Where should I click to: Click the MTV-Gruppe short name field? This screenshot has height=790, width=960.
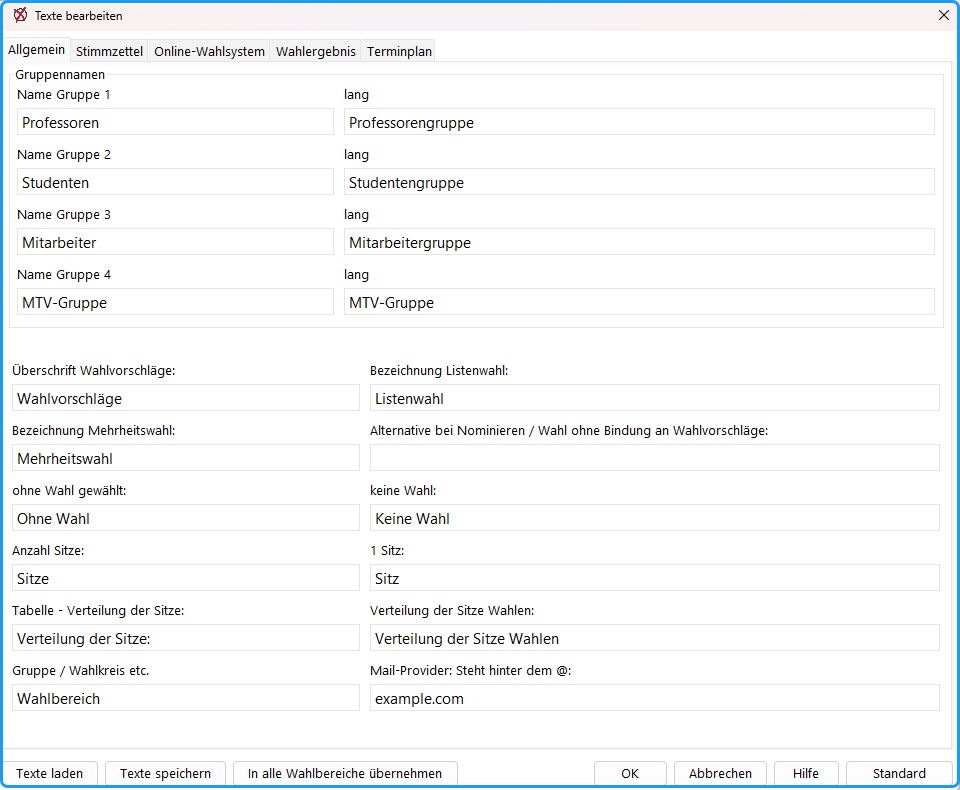coord(175,302)
